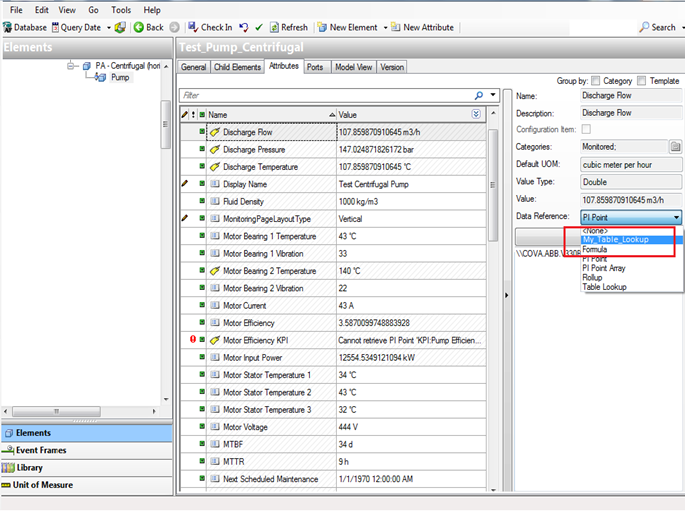Choose Formula in data reference list

(632, 249)
